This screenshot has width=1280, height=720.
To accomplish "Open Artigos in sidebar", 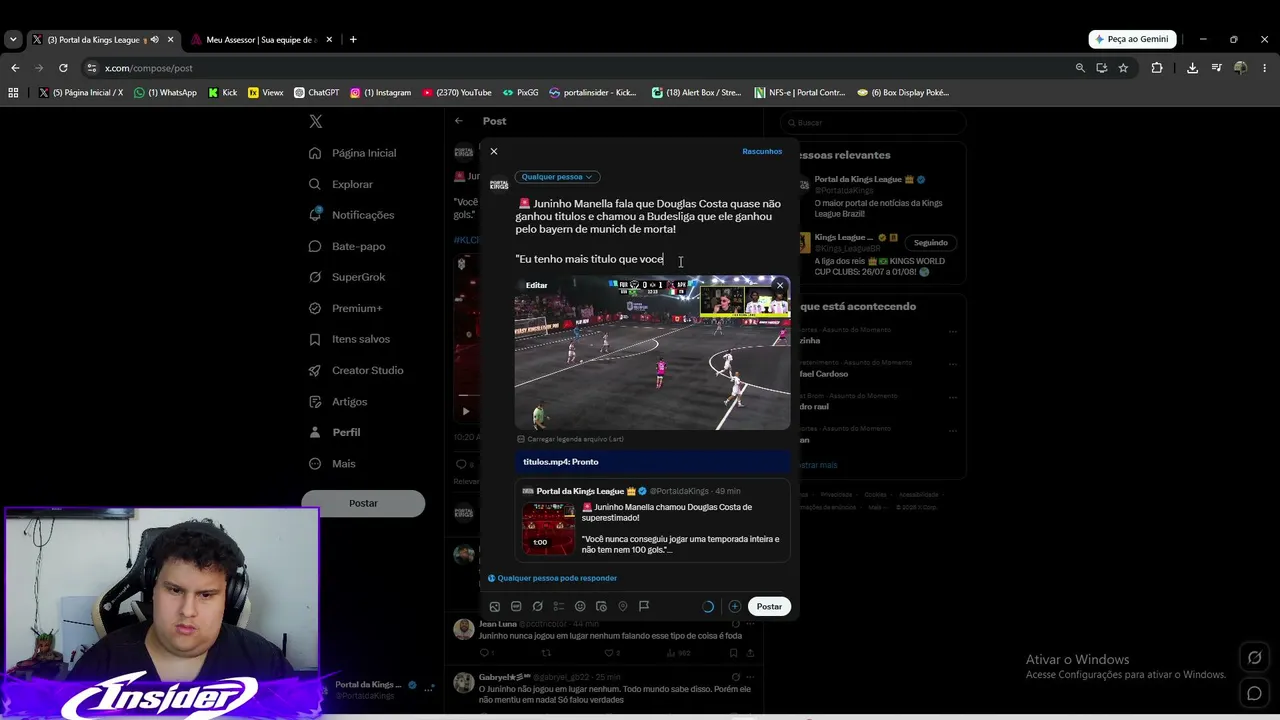I will (338, 401).
